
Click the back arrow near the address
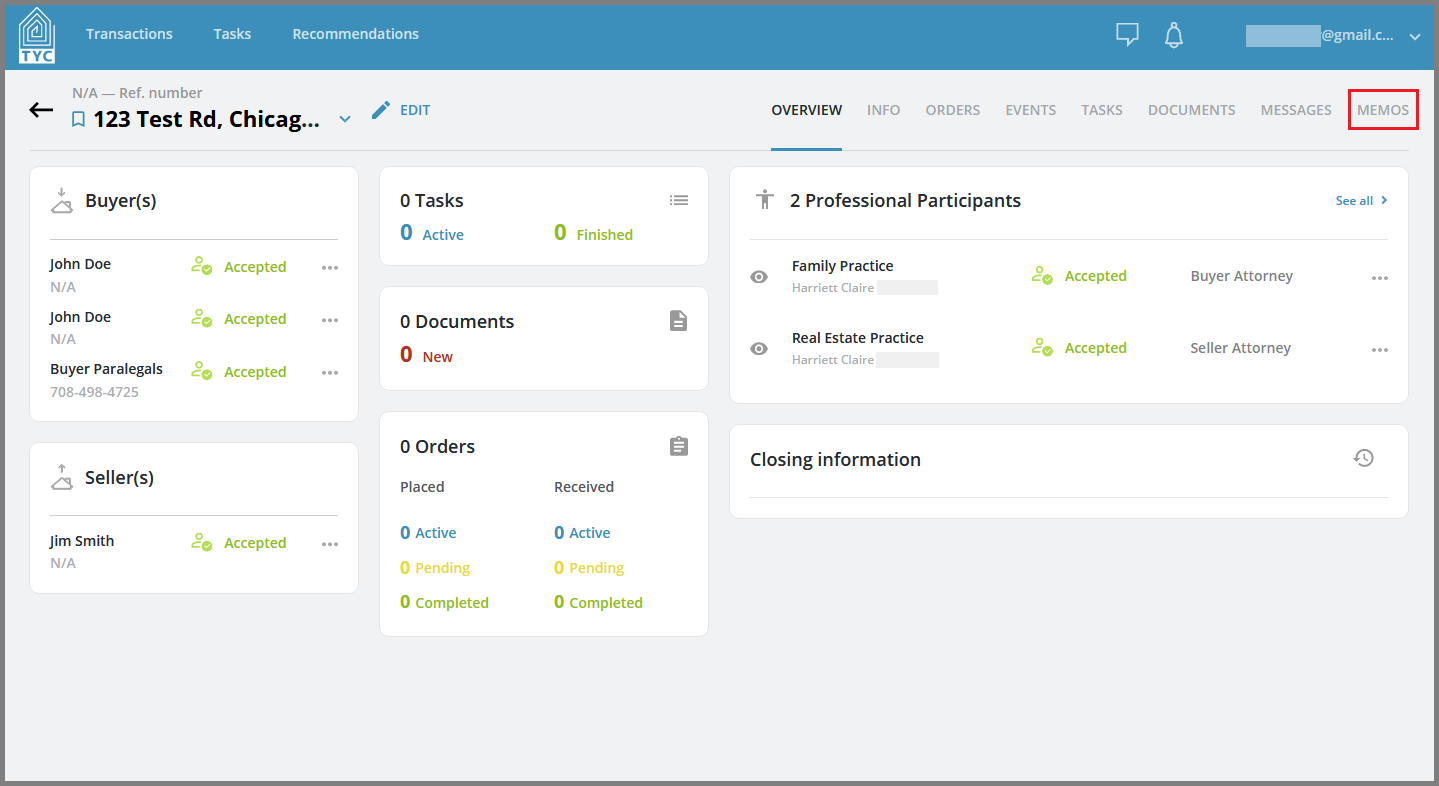click(x=40, y=110)
